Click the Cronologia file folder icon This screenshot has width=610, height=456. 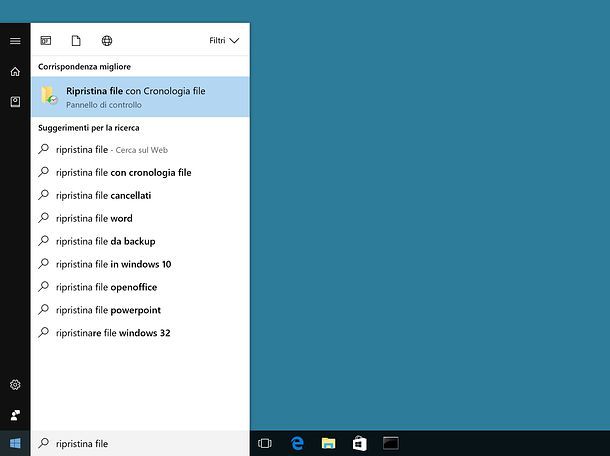pyautogui.click(x=49, y=95)
